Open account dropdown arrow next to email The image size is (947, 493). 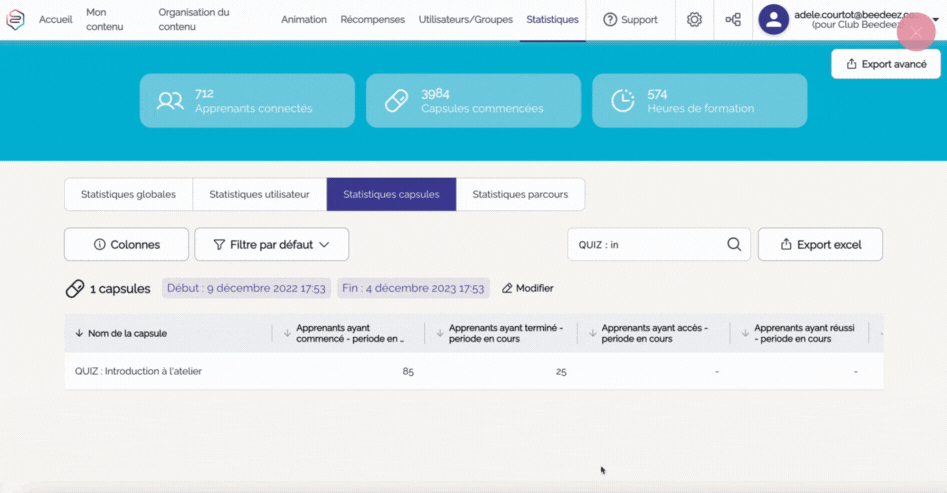click(x=936, y=19)
